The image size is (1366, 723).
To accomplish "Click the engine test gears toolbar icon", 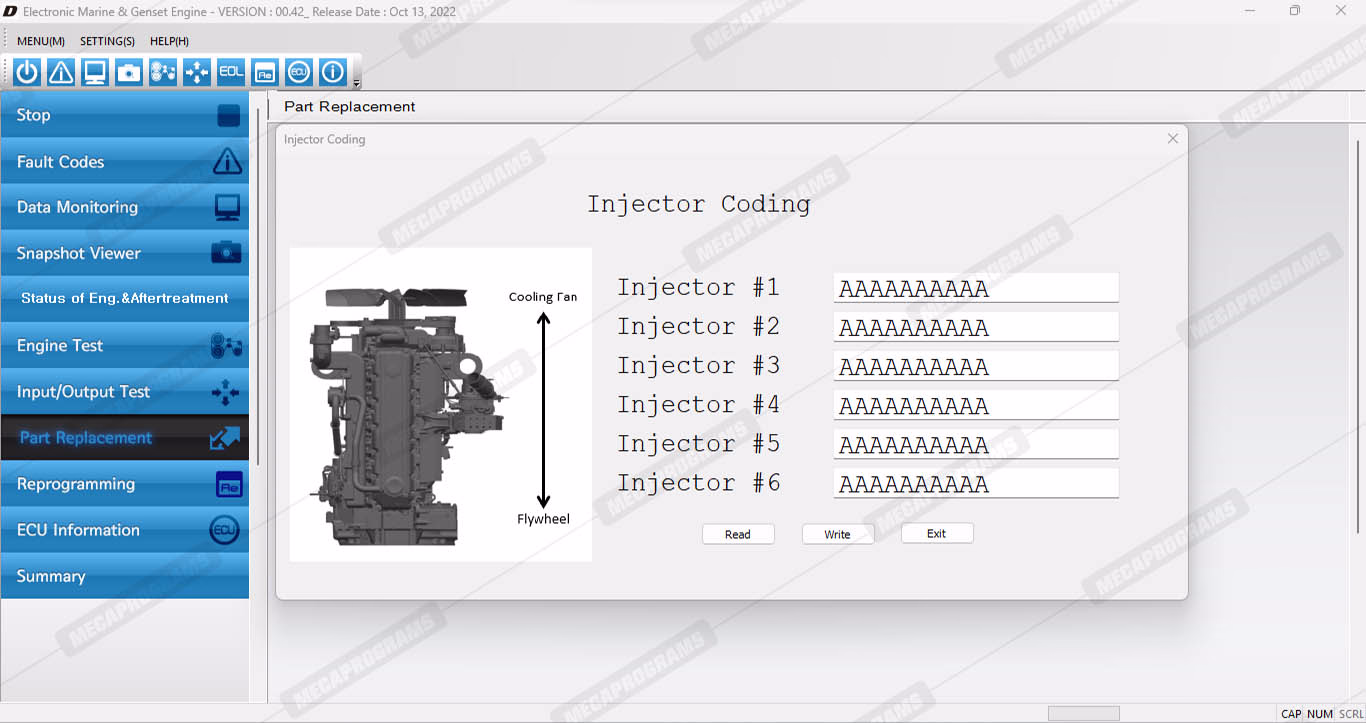I will pos(163,72).
